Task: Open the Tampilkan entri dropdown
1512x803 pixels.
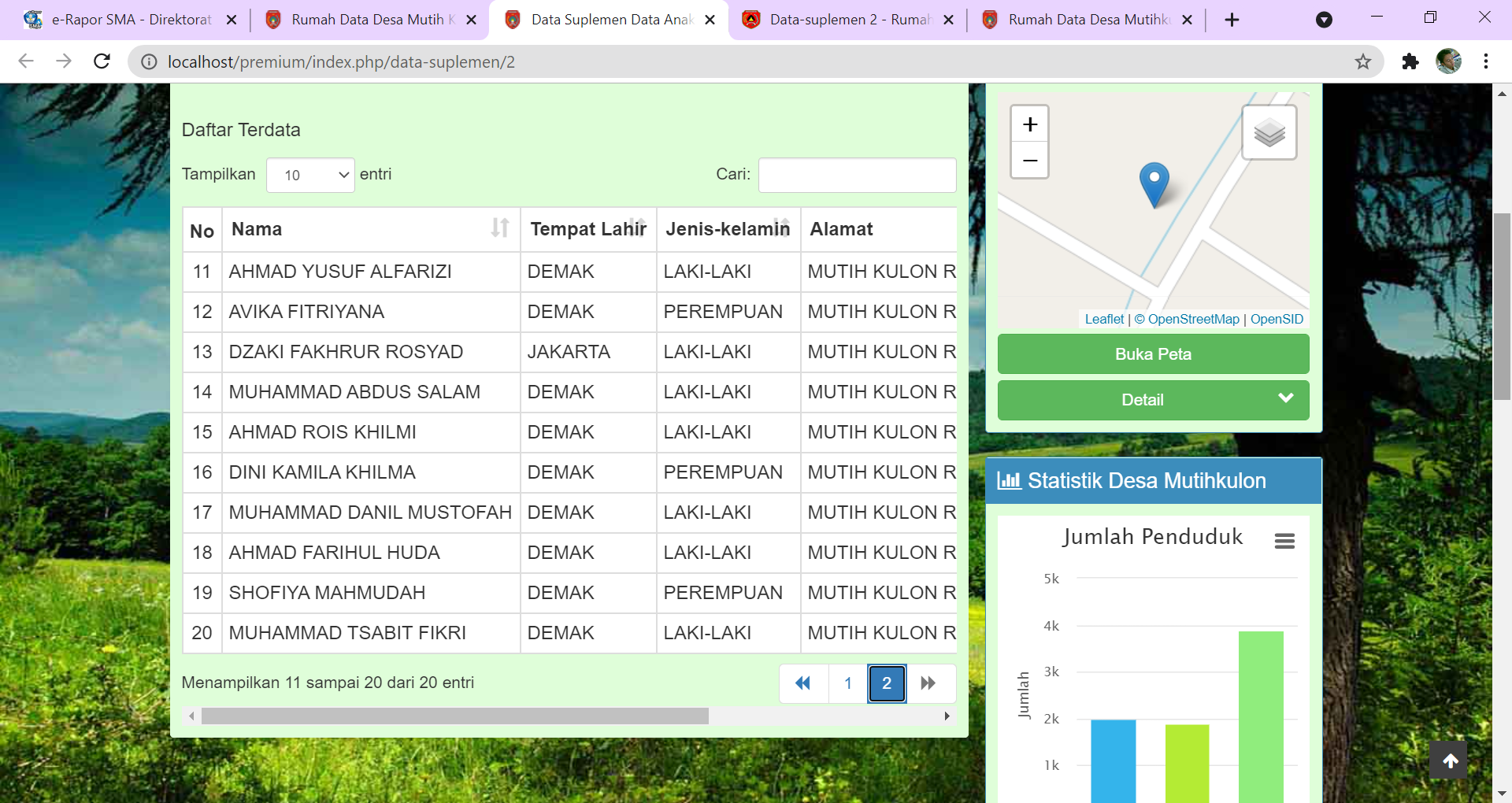Action: 310,175
